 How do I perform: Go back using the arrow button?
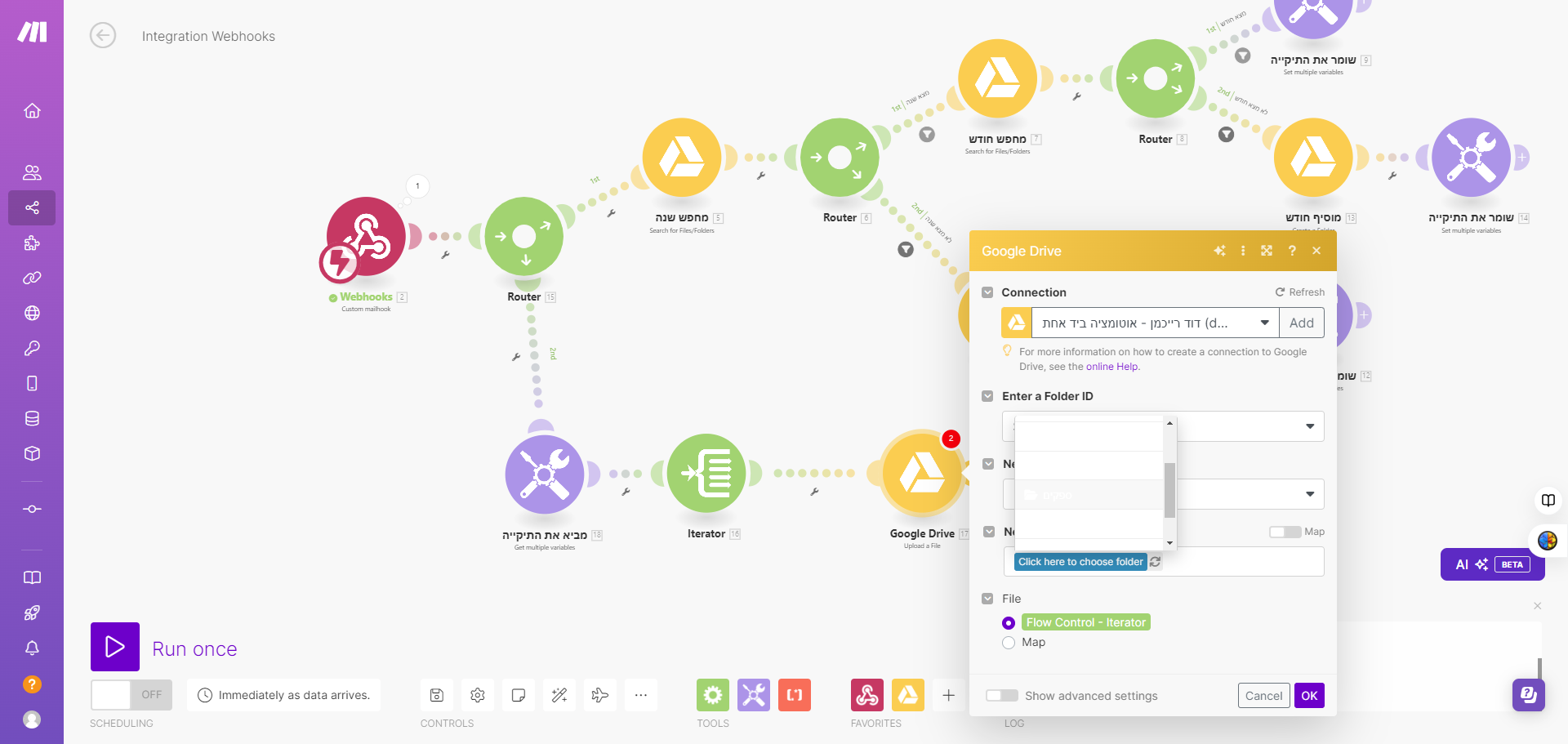click(103, 35)
